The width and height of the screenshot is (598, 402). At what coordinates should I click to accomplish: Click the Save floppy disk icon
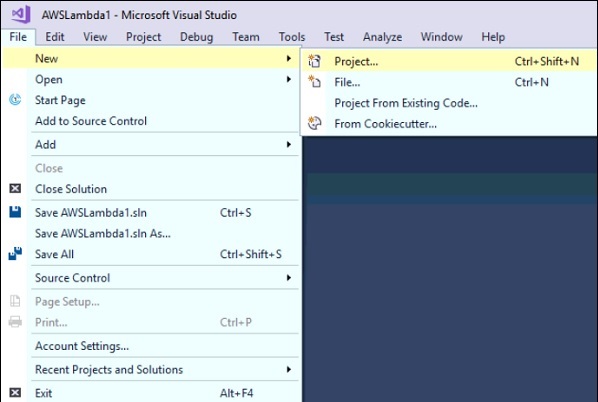click(x=15, y=212)
